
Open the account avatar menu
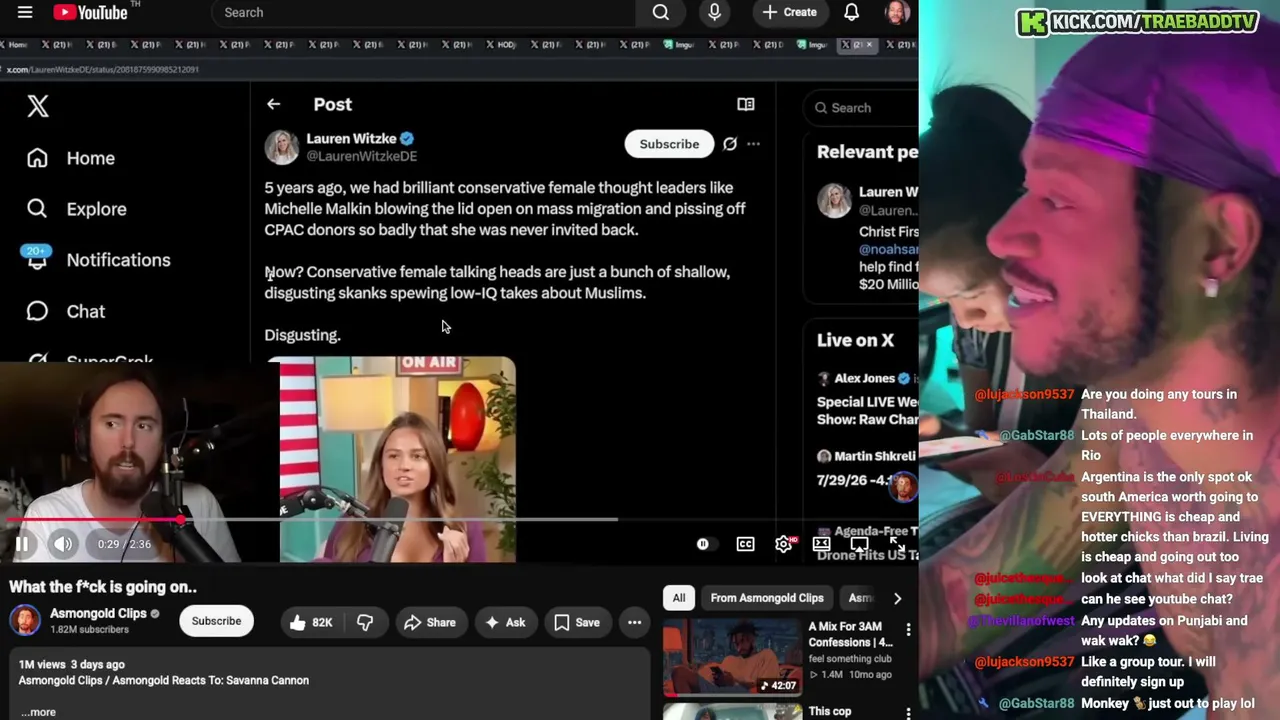click(896, 12)
